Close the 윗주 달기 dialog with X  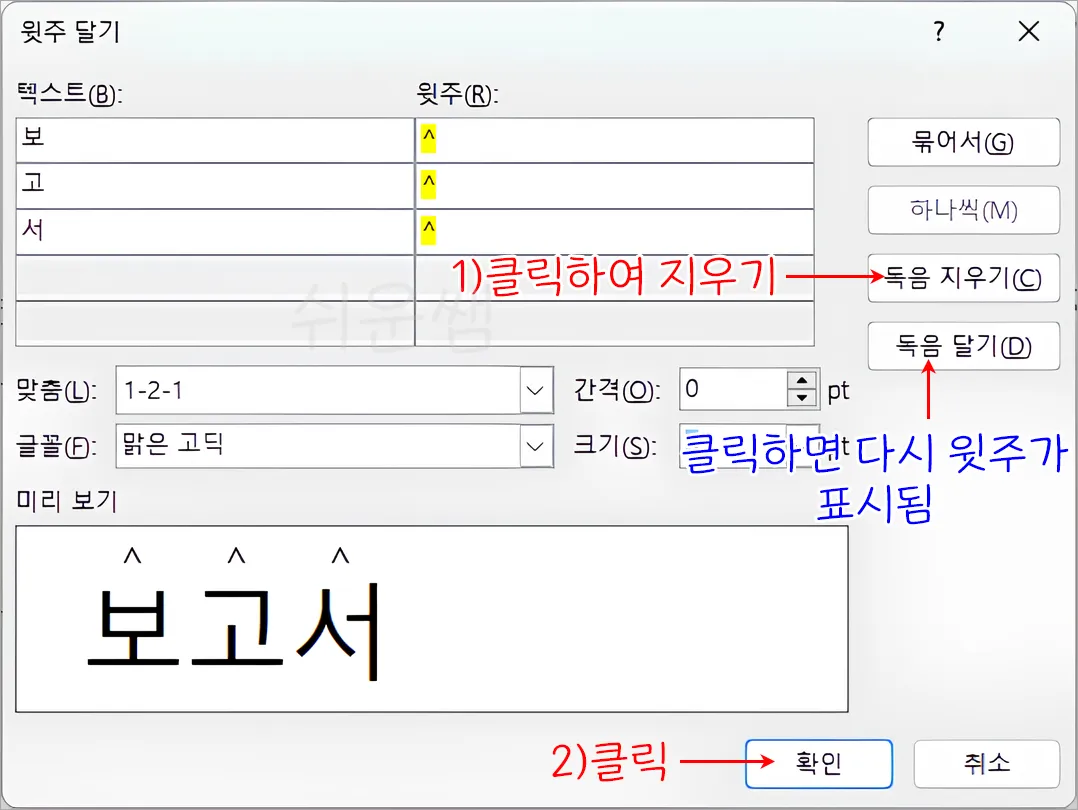pos(1028,31)
